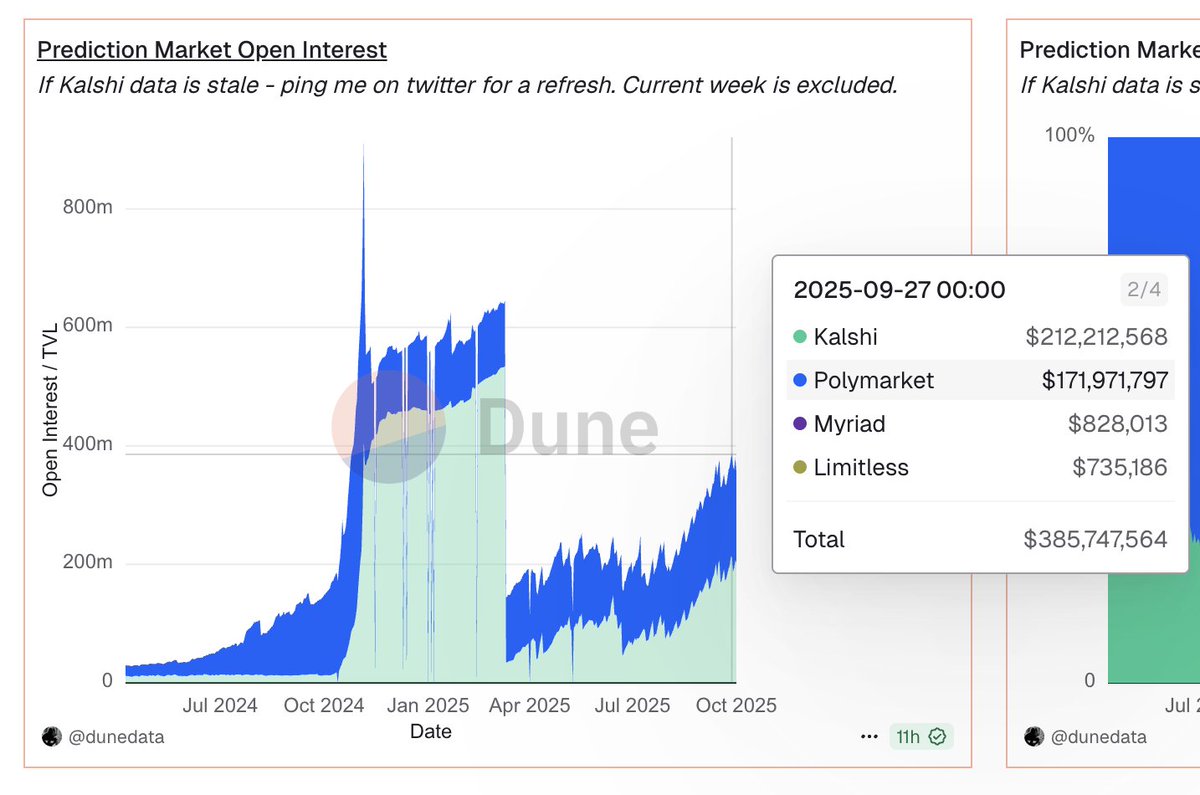
Task: Click the Kalshi value $212,212,568
Action: click(1096, 337)
